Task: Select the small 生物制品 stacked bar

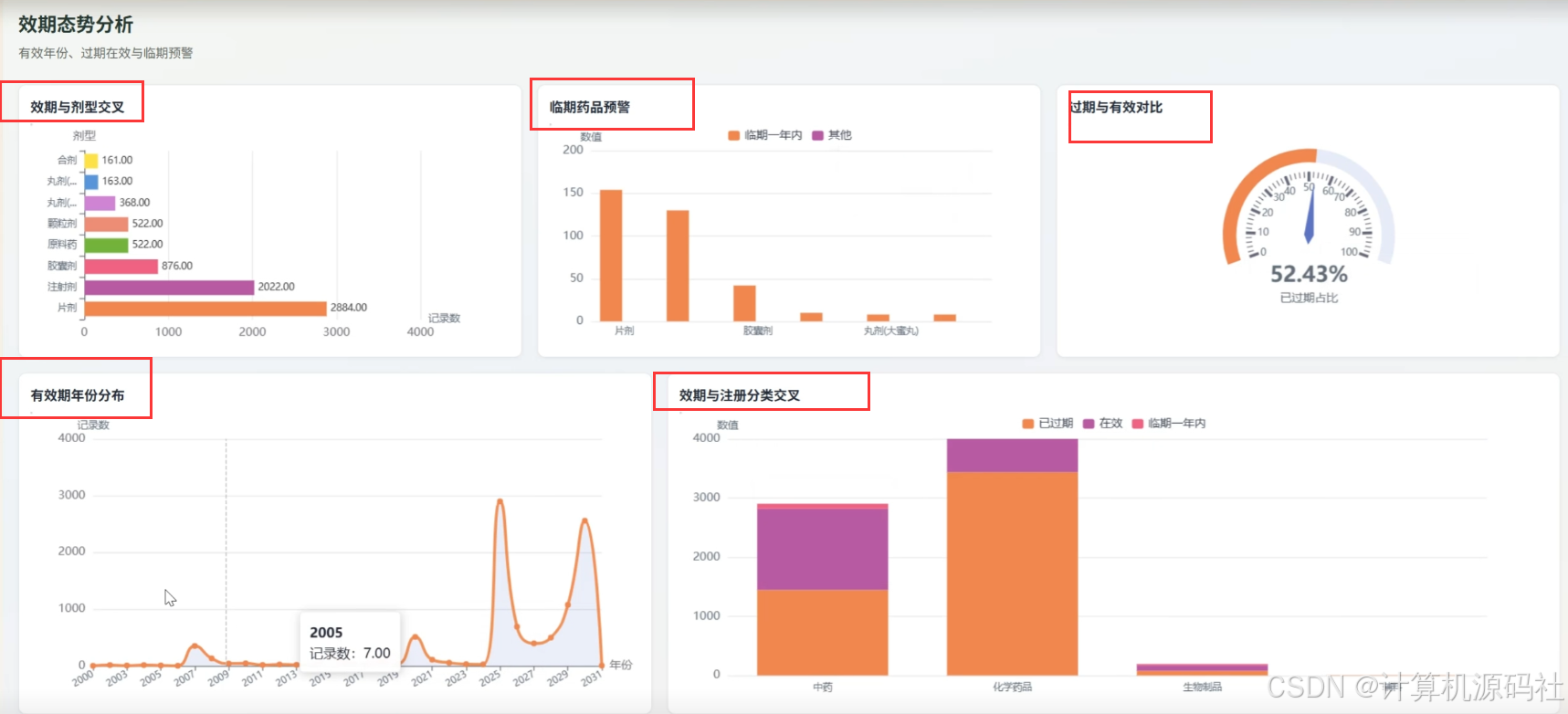Action: click(1202, 669)
